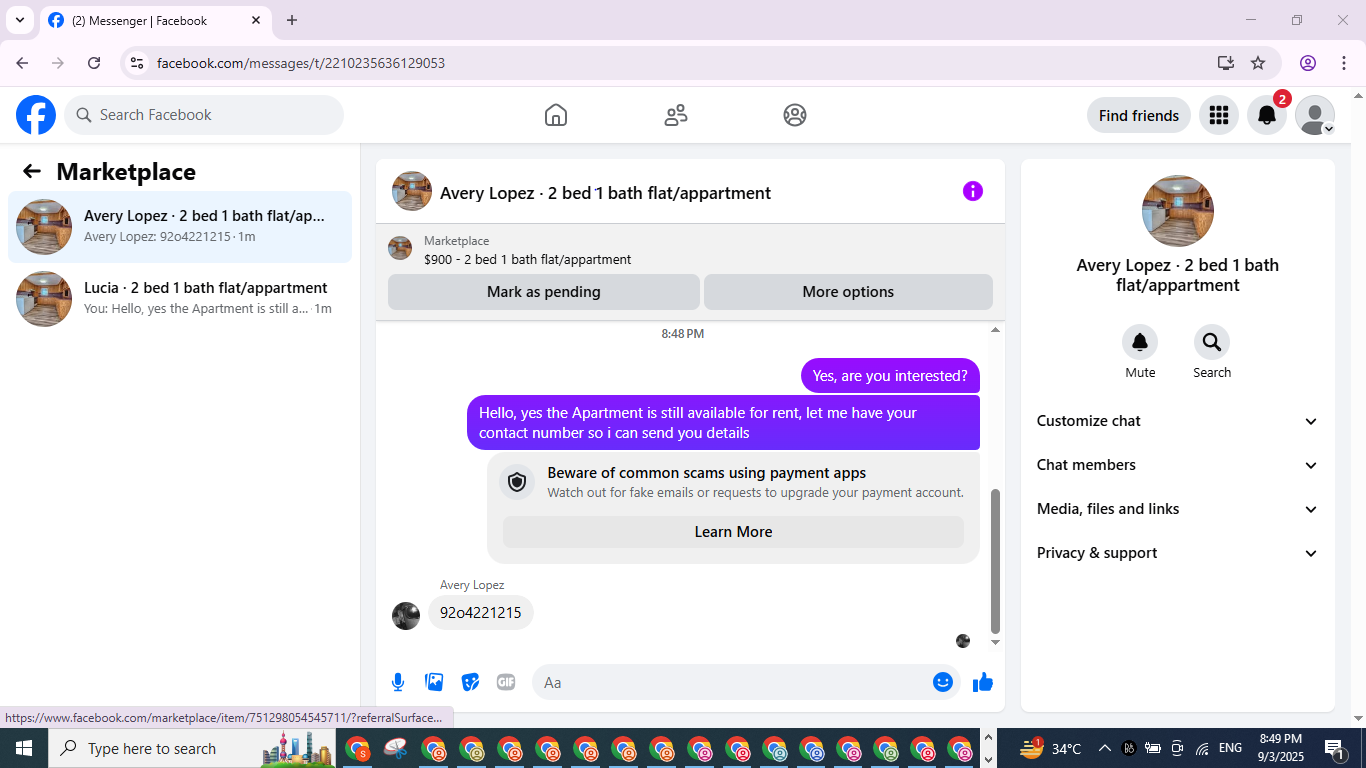Image resolution: width=1366 pixels, height=768 pixels.
Task: Click Learn More on the scam warning
Action: [x=733, y=532]
